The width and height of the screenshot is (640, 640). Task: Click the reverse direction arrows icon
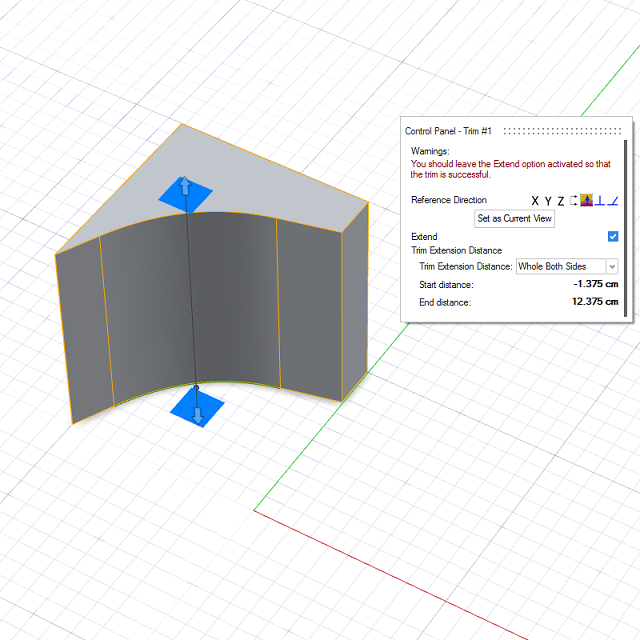coord(574,200)
